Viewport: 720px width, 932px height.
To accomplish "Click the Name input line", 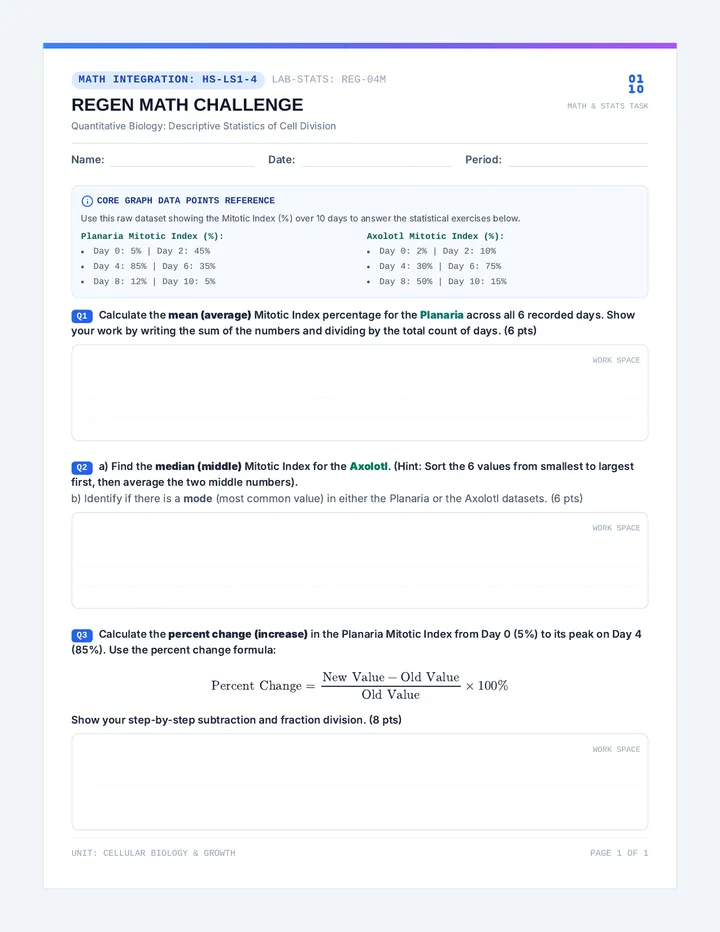I will (x=182, y=160).
